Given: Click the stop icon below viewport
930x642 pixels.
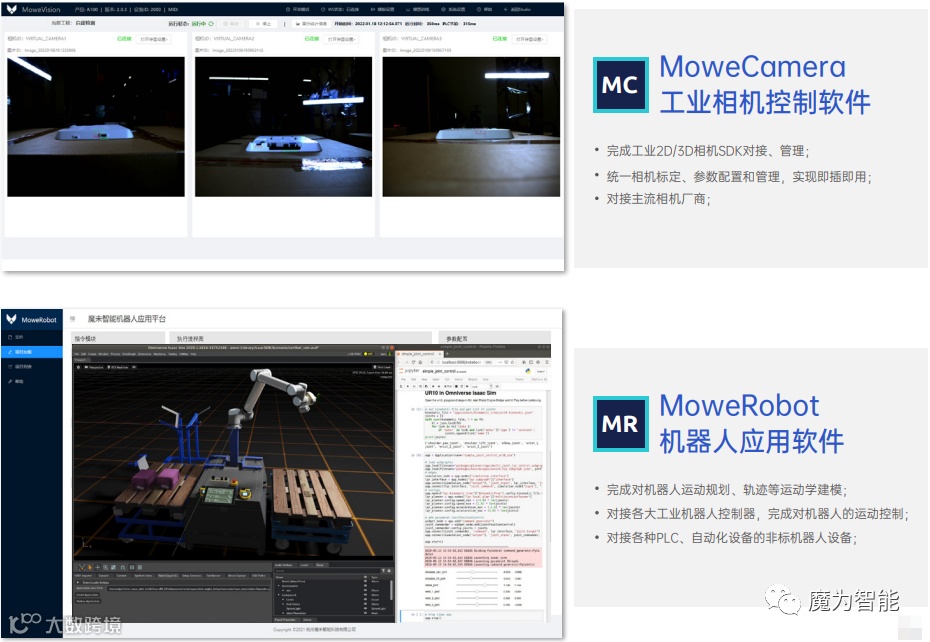Looking at the screenshot, I should (140, 567).
